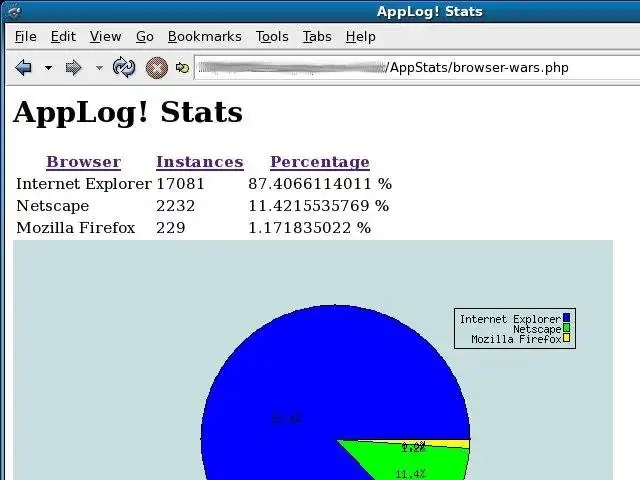Click the Mozilla Firefox table row name

pos(76,228)
